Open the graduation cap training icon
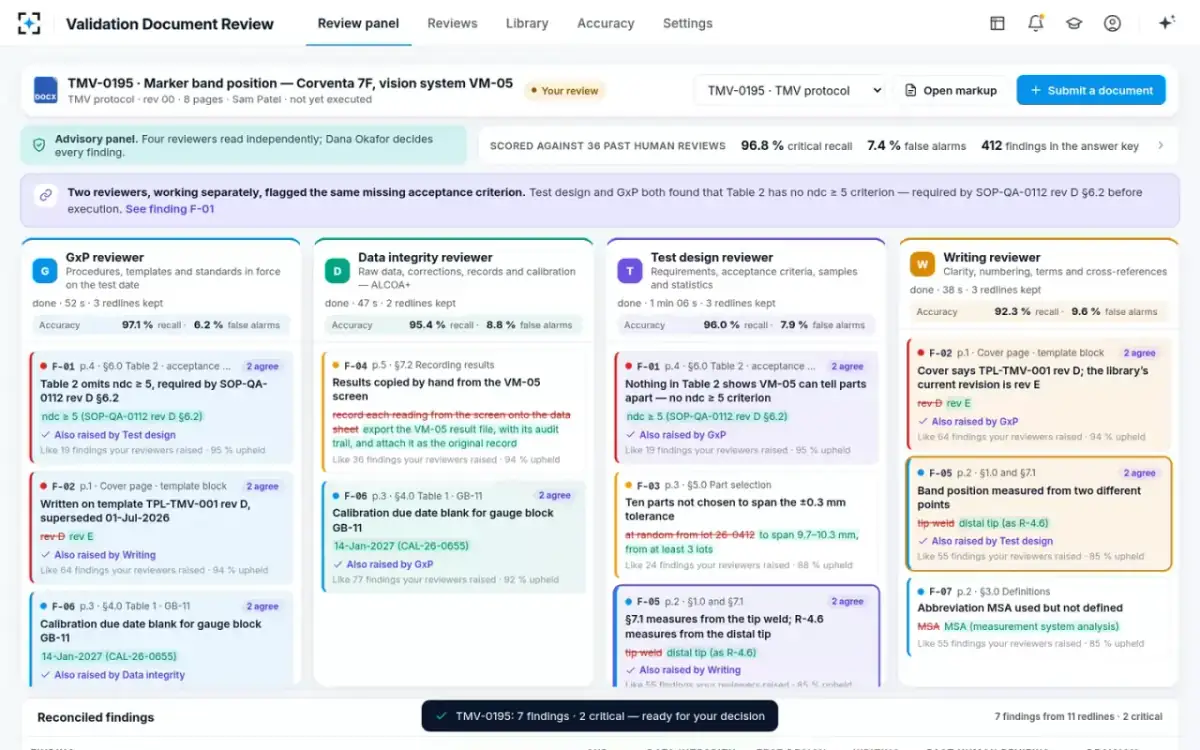1200x750 pixels. pos(1074,23)
